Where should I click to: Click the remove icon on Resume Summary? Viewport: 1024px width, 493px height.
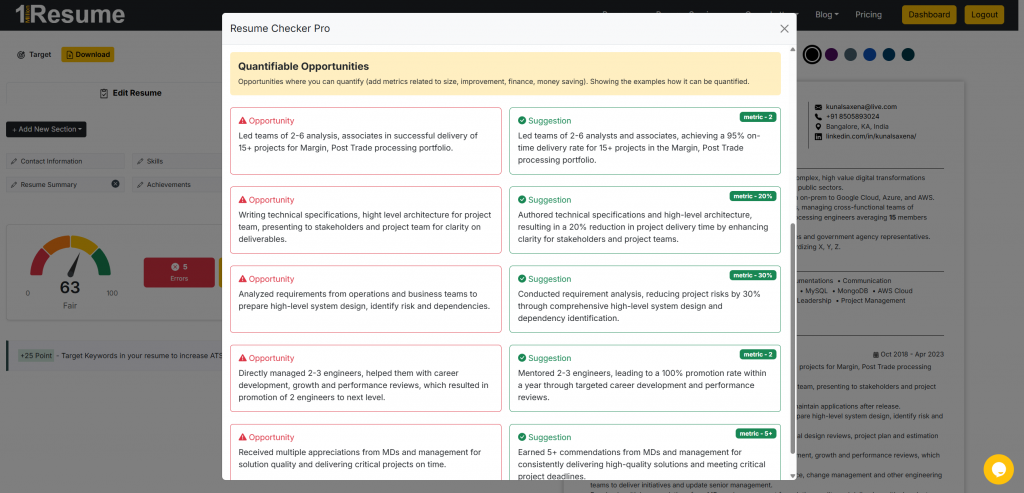(x=115, y=184)
